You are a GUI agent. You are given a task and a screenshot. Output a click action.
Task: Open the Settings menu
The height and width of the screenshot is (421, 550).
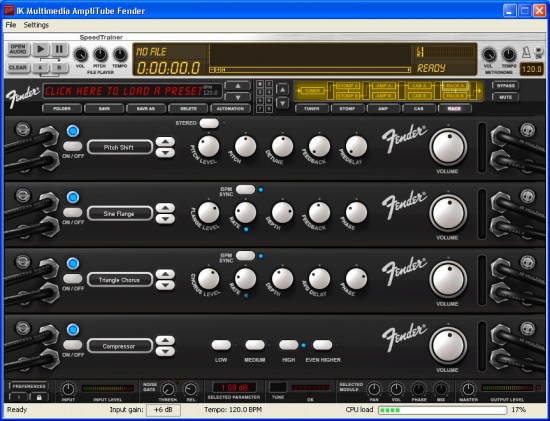point(36,25)
